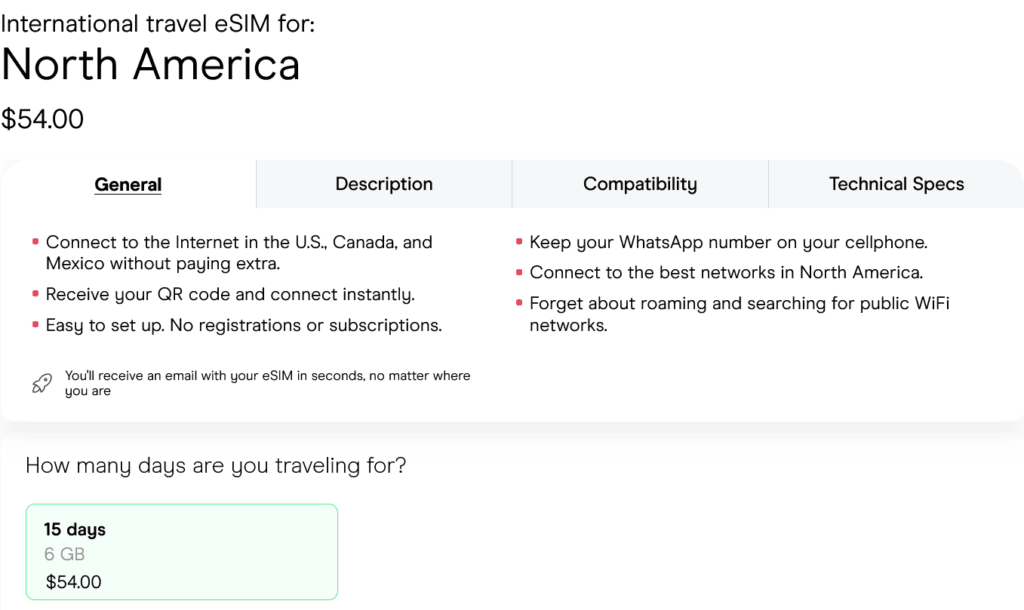Viewport: 1024px width, 610px height.
Task: Open the Description tab
Action: point(384,184)
